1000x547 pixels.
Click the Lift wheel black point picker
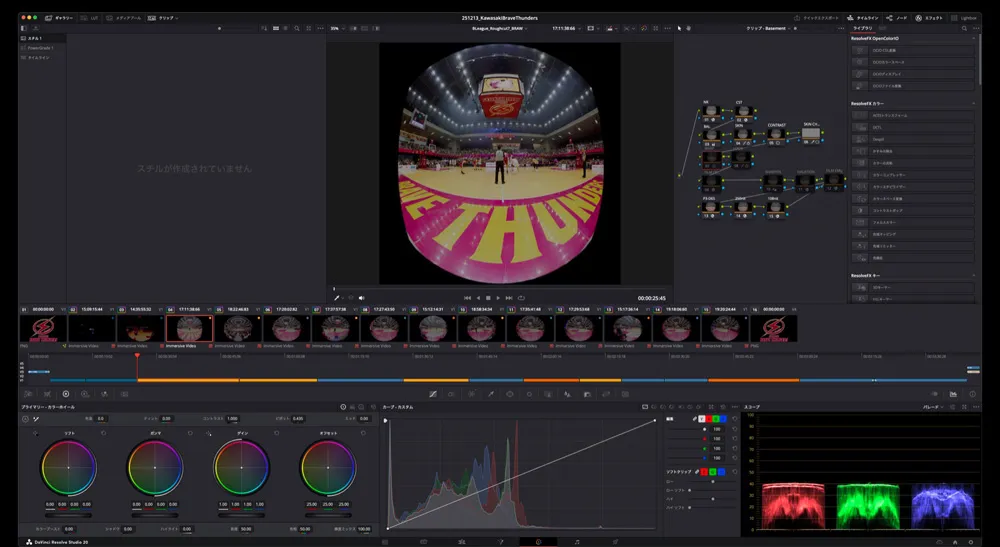(35, 434)
